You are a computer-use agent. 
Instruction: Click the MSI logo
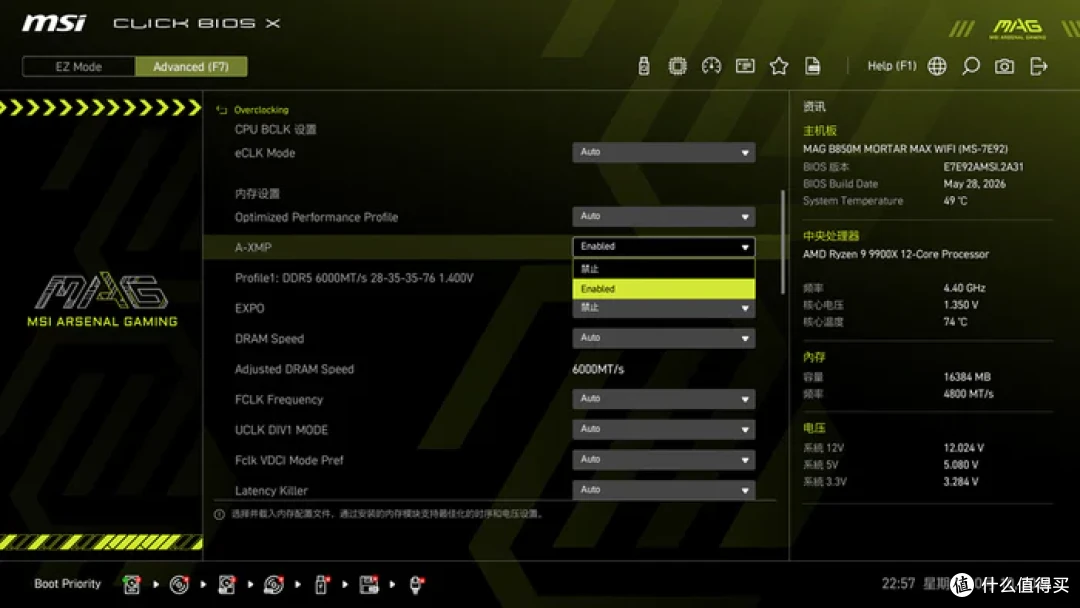(54, 23)
